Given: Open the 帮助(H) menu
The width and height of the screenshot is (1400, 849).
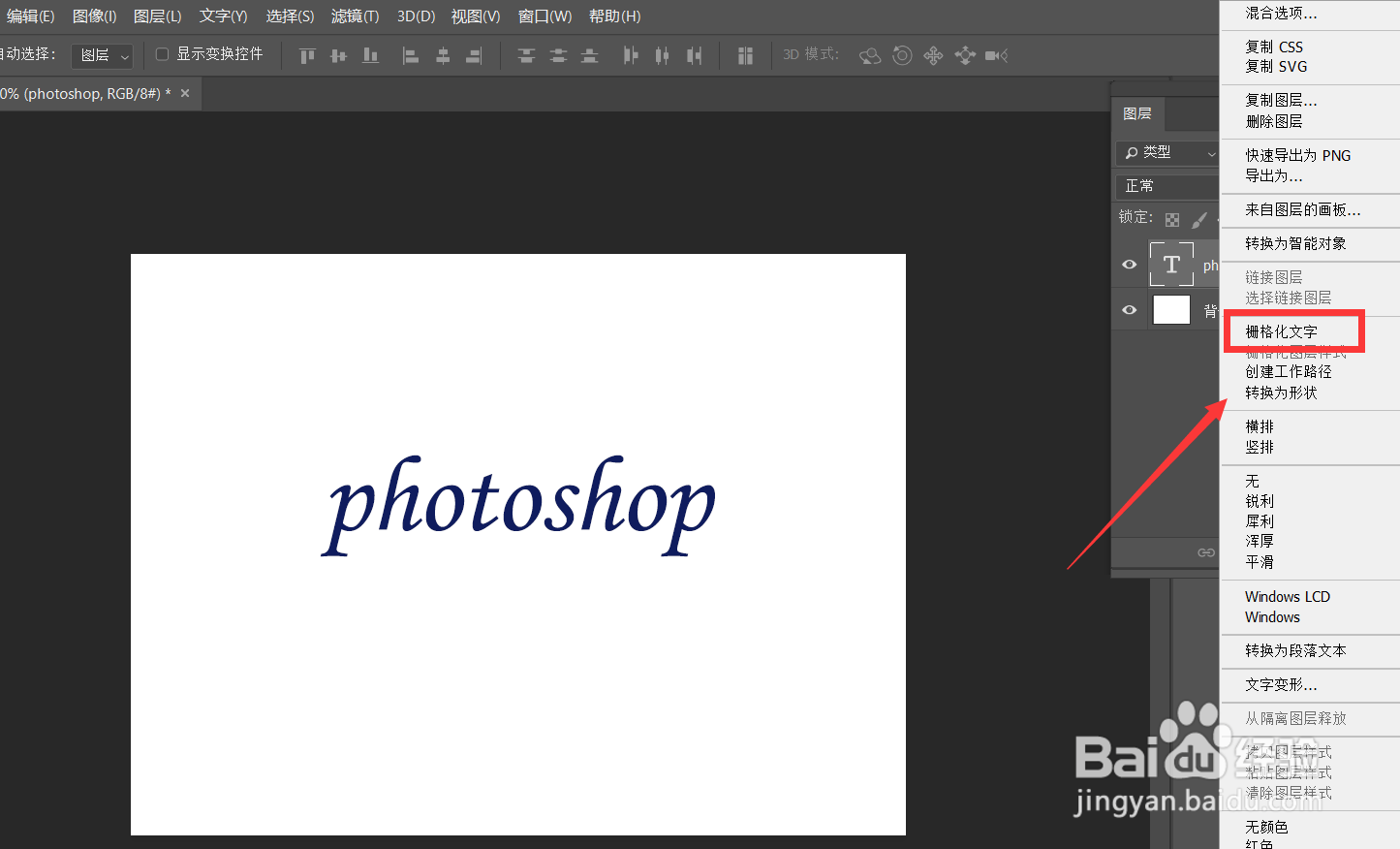Looking at the screenshot, I should (614, 16).
